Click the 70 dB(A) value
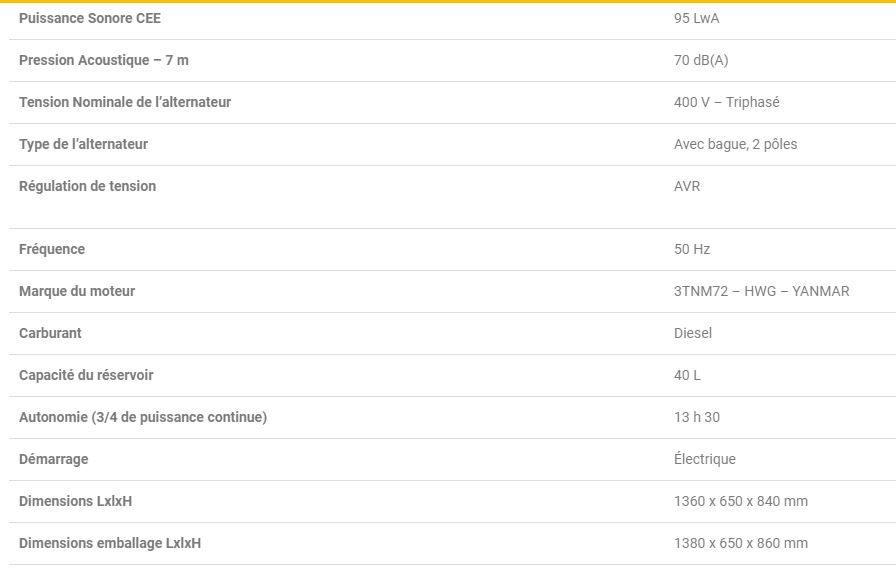 coord(701,60)
